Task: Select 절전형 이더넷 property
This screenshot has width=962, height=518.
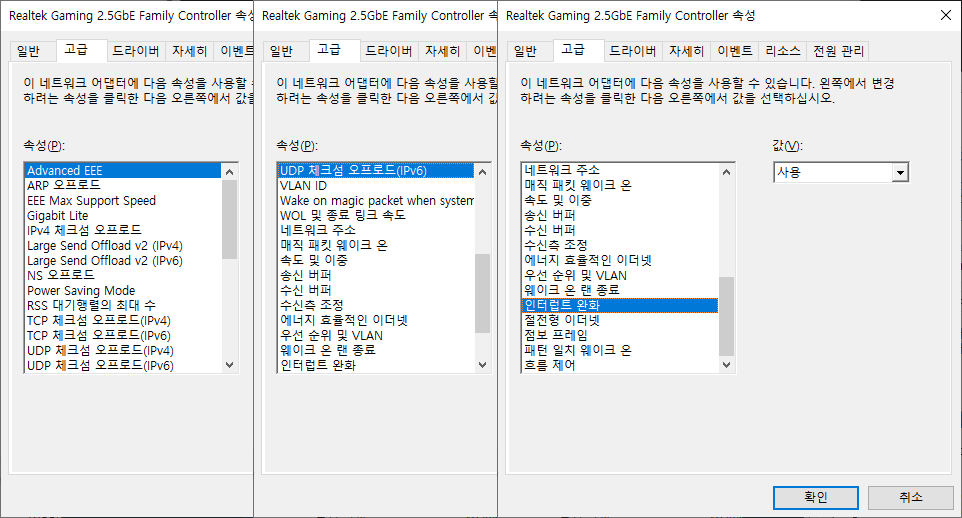Action: pyautogui.click(x=620, y=320)
